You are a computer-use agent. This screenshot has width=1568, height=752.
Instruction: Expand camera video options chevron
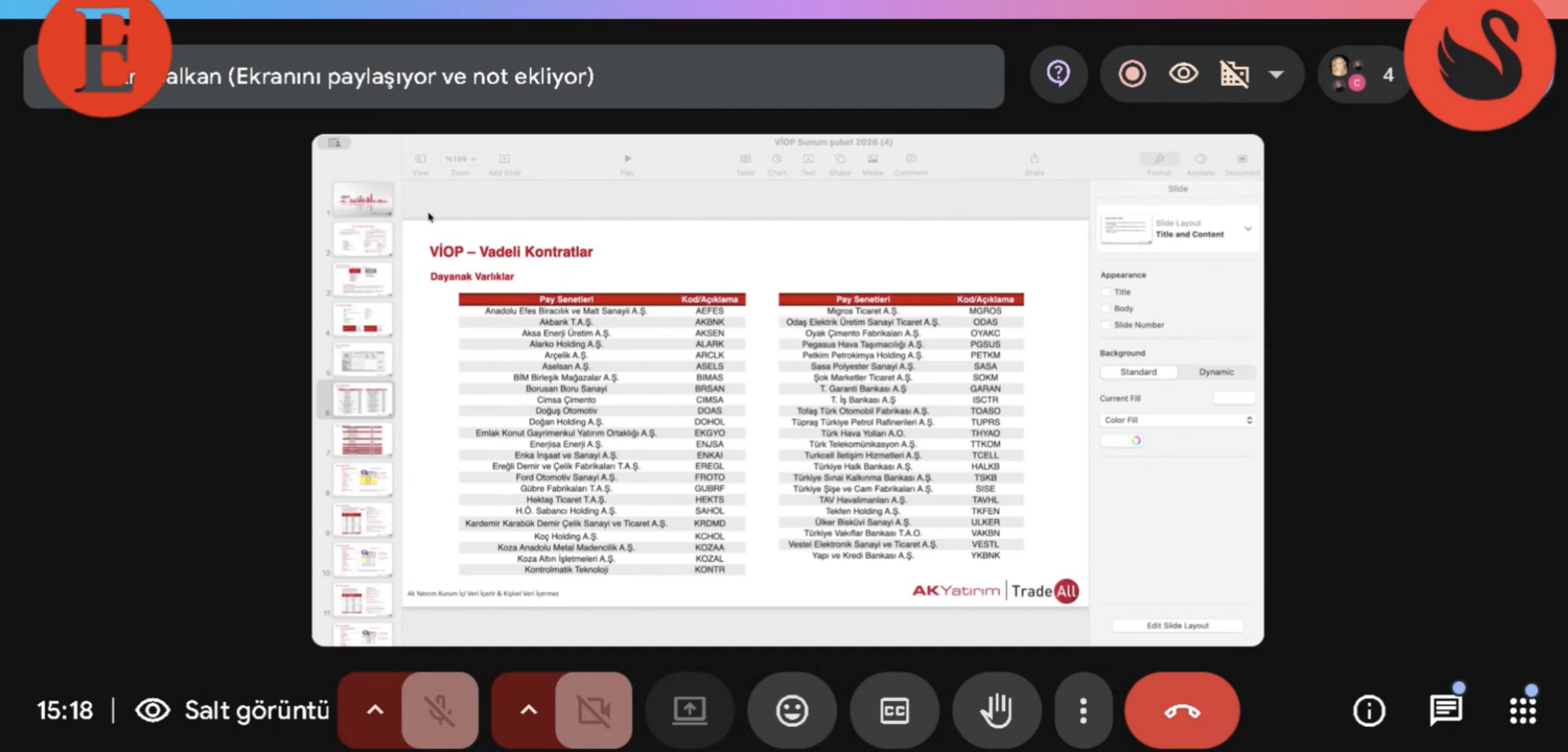tap(528, 710)
